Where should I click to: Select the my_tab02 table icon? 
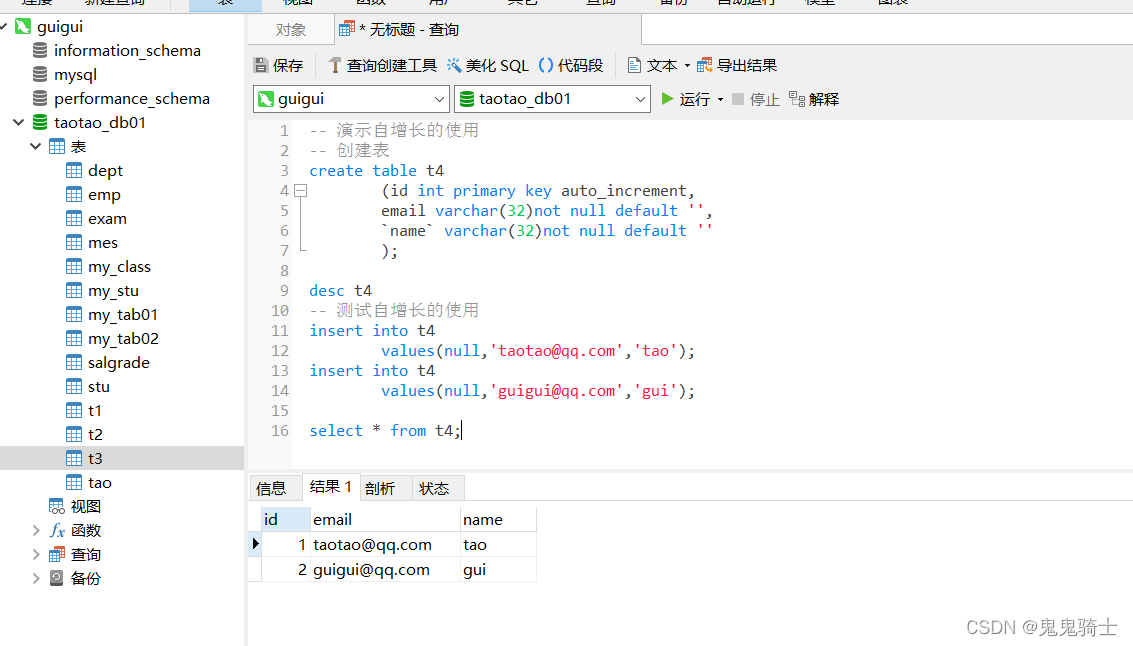coord(74,338)
